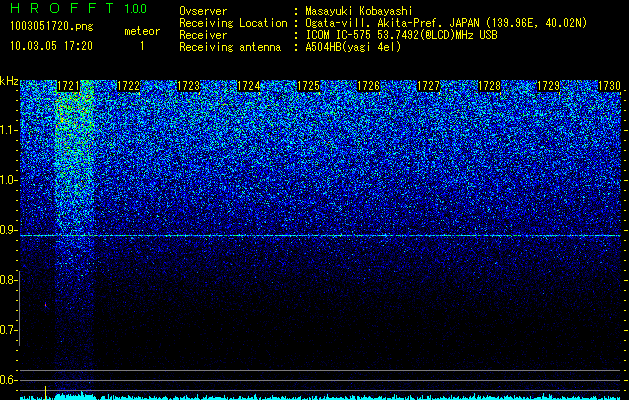Click the 0.8 frequency axis label
The image size is (629, 400).
click(x=8, y=280)
